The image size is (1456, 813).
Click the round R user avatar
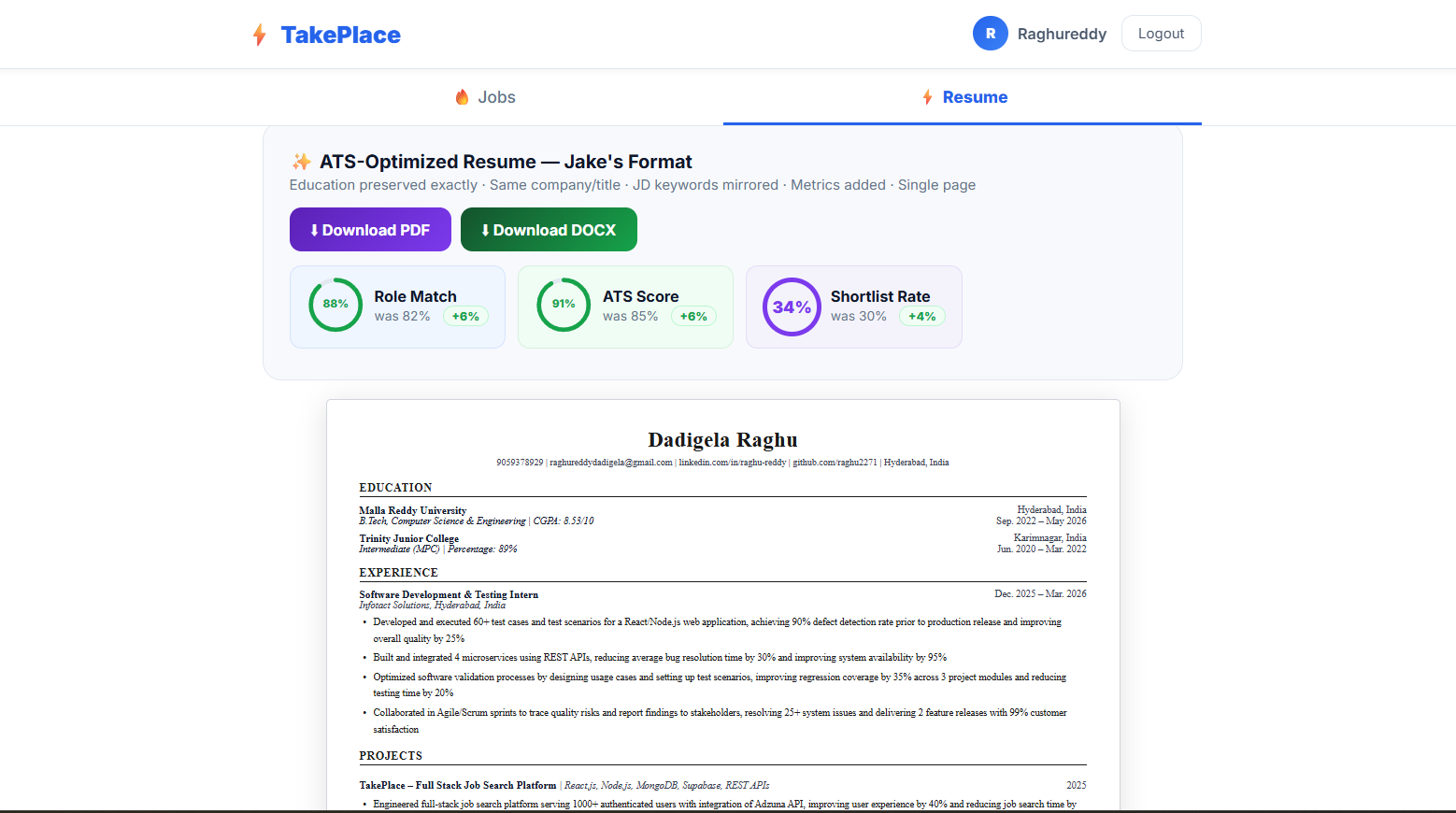coord(991,34)
